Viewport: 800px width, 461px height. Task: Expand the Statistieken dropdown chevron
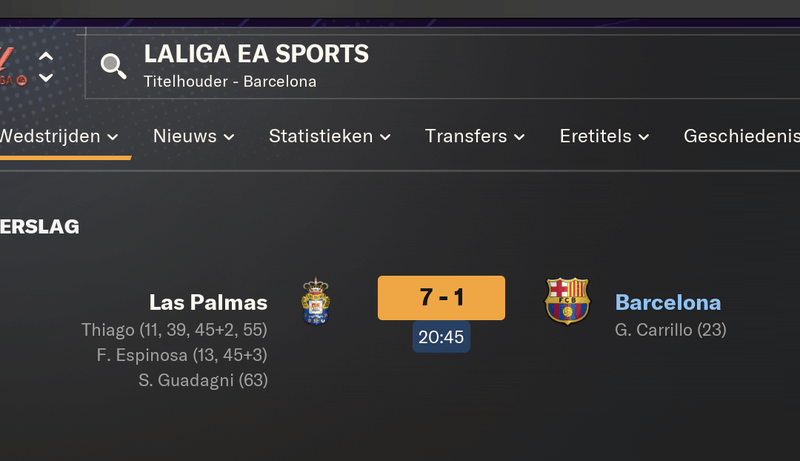click(385, 137)
